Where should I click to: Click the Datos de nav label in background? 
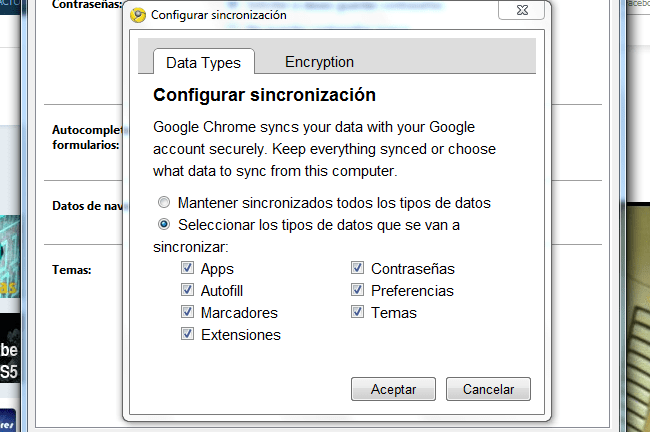(88, 206)
